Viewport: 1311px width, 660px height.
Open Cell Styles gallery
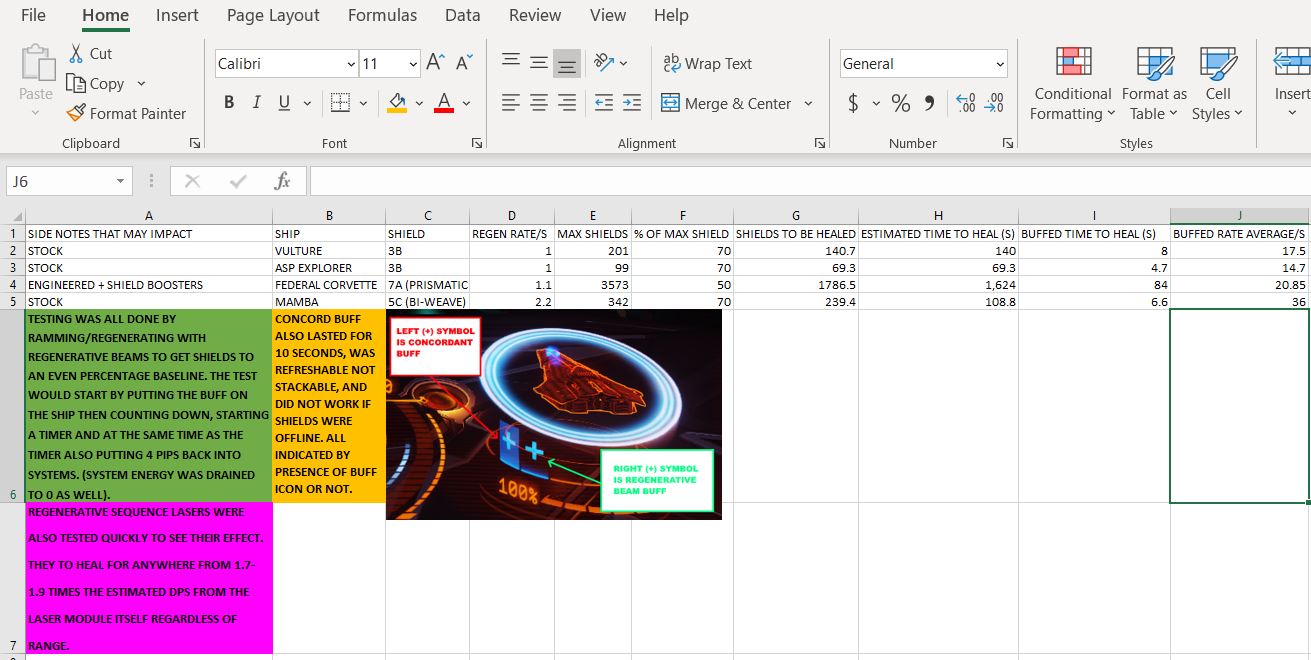(x=1217, y=84)
